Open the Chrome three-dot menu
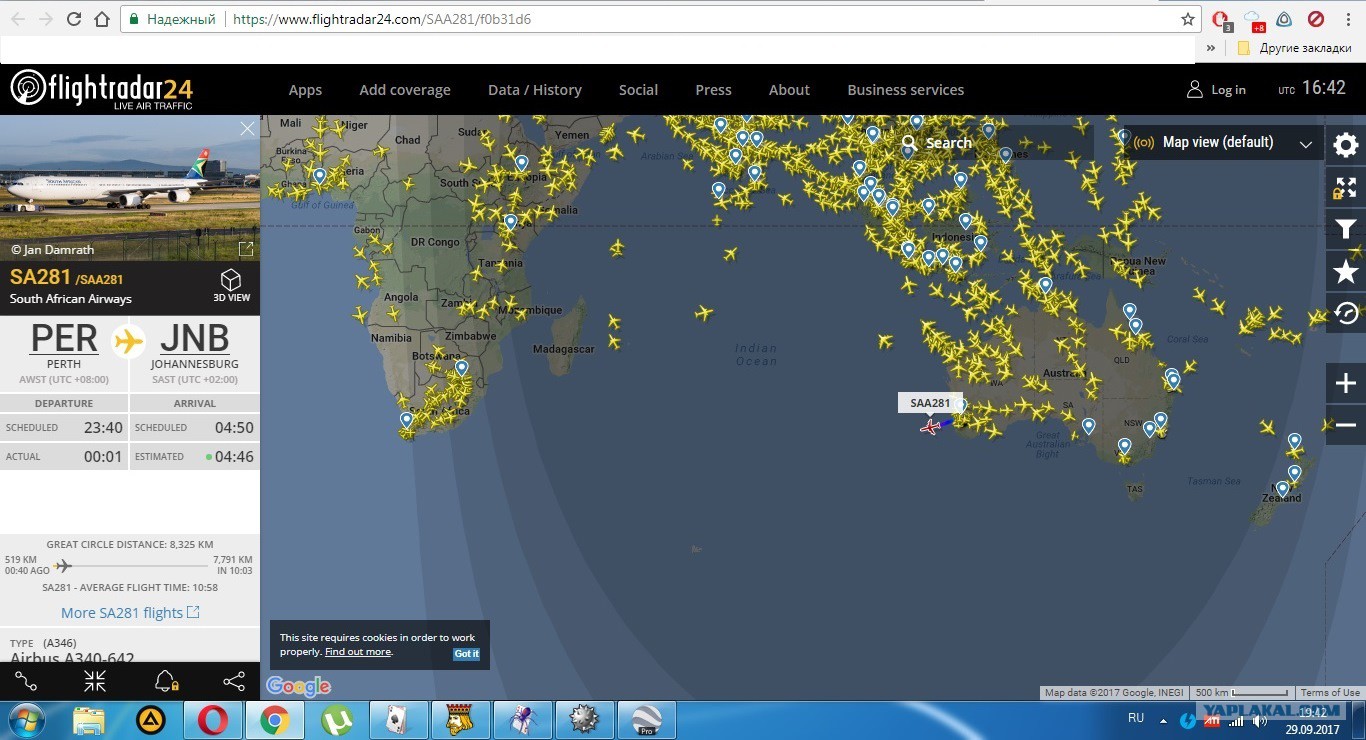 pyautogui.click(x=1347, y=19)
